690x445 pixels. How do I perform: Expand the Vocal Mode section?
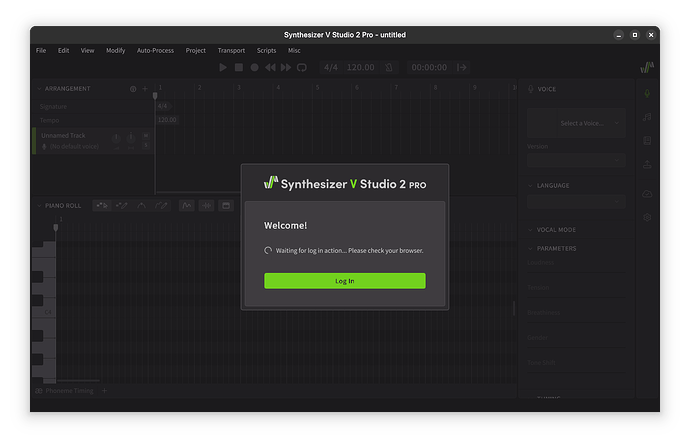point(531,230)
